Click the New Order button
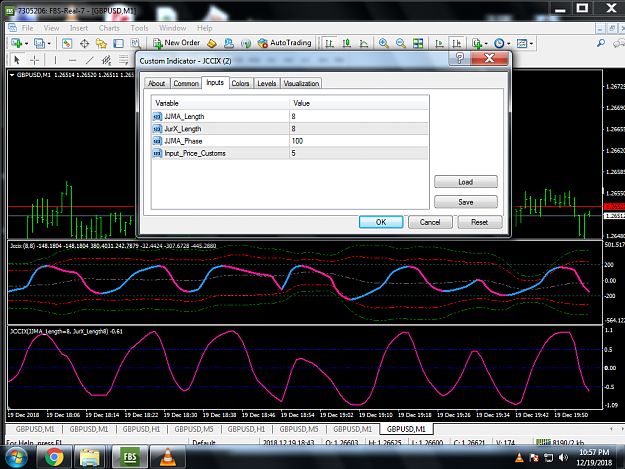Screen dimensions: 625x469 [177, 43]
